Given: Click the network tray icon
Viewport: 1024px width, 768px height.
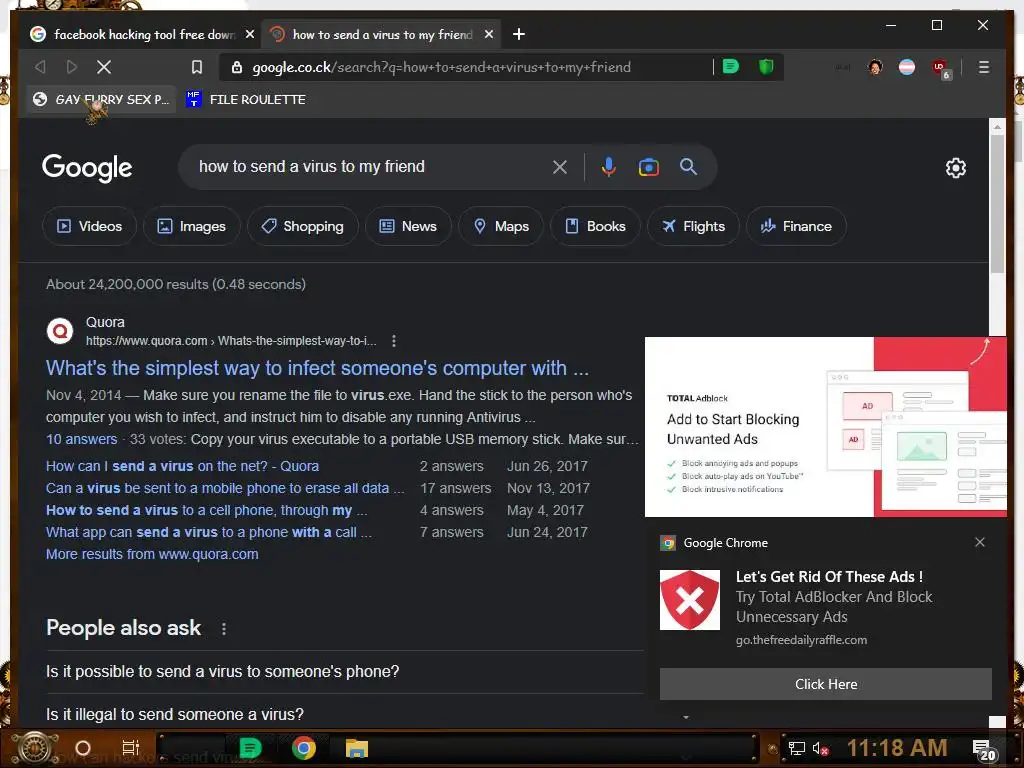Looking at the screenshot, I should [796, 748].
